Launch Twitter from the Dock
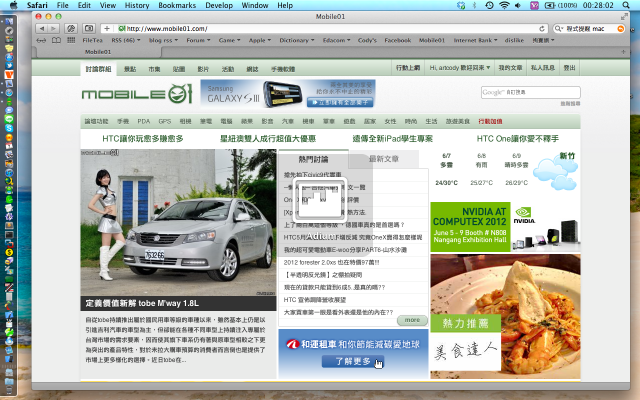The image size is (640, 400). (9, 65)
